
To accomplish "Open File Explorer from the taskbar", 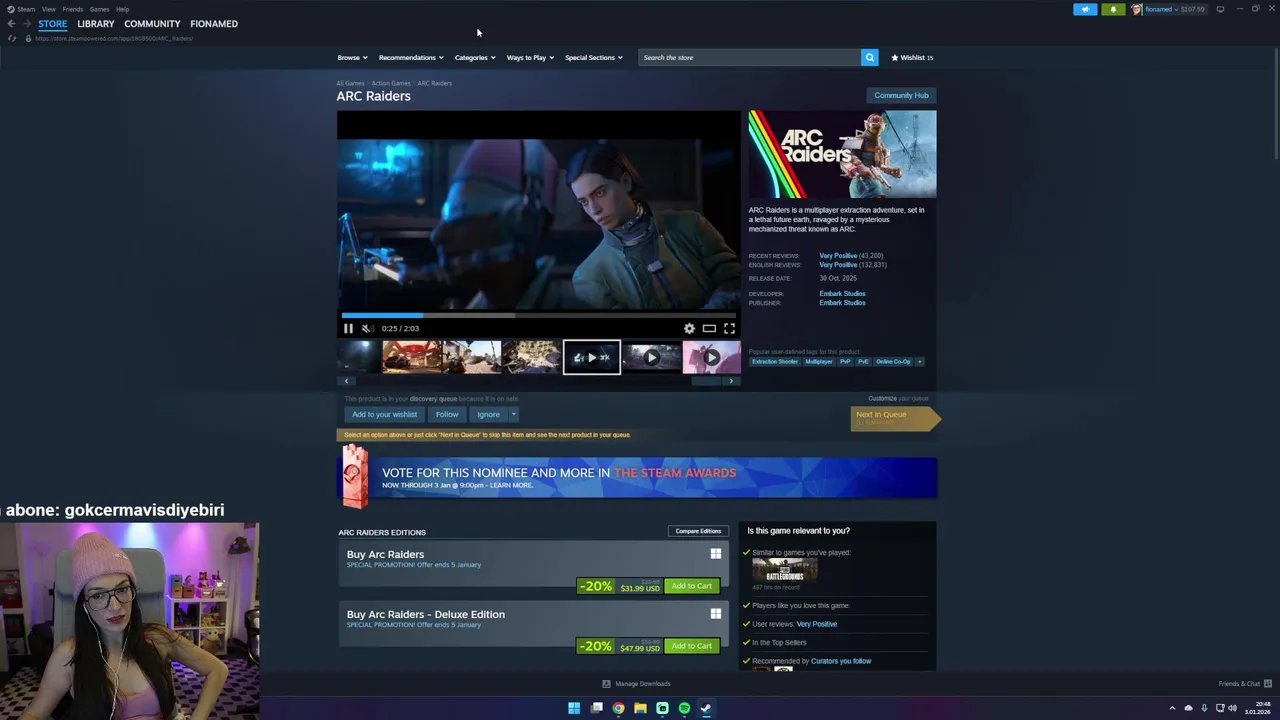I will pos(640,708).
